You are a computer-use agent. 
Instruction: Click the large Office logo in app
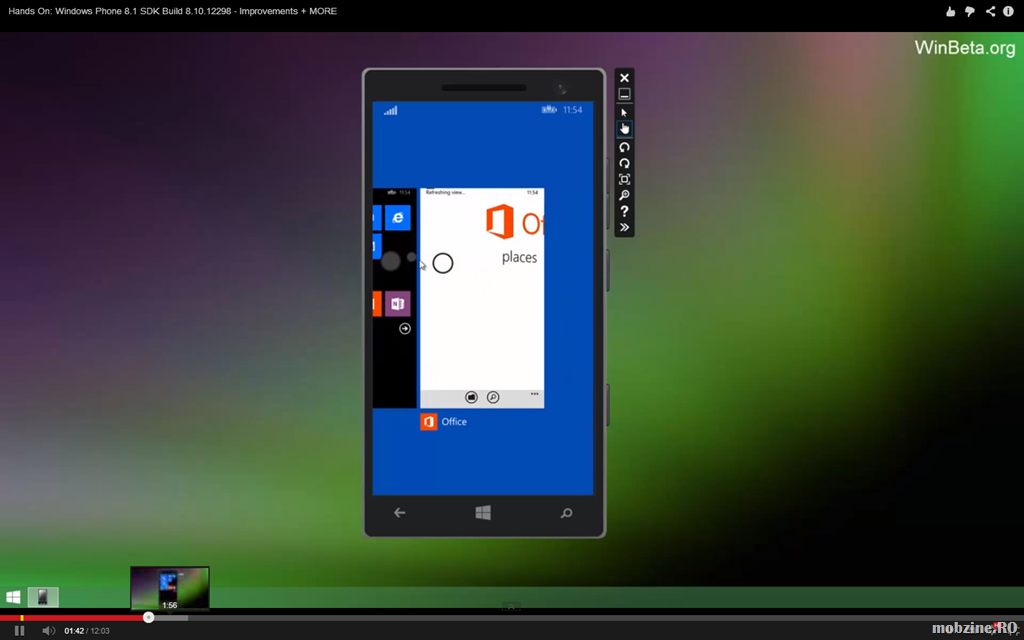(x=500, y=222)
